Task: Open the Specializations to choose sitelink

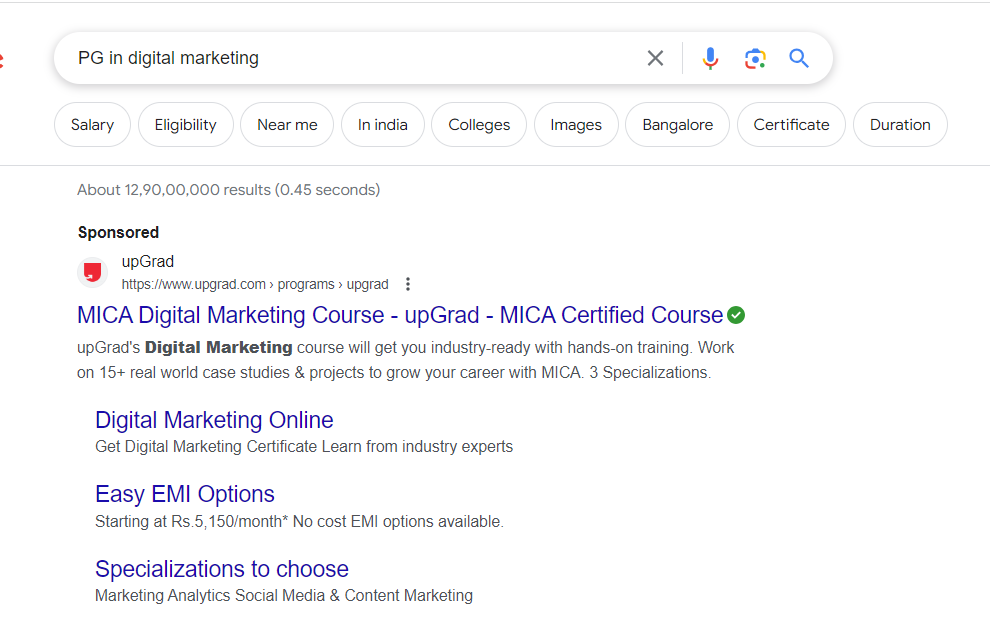Action: click(222, 569)
